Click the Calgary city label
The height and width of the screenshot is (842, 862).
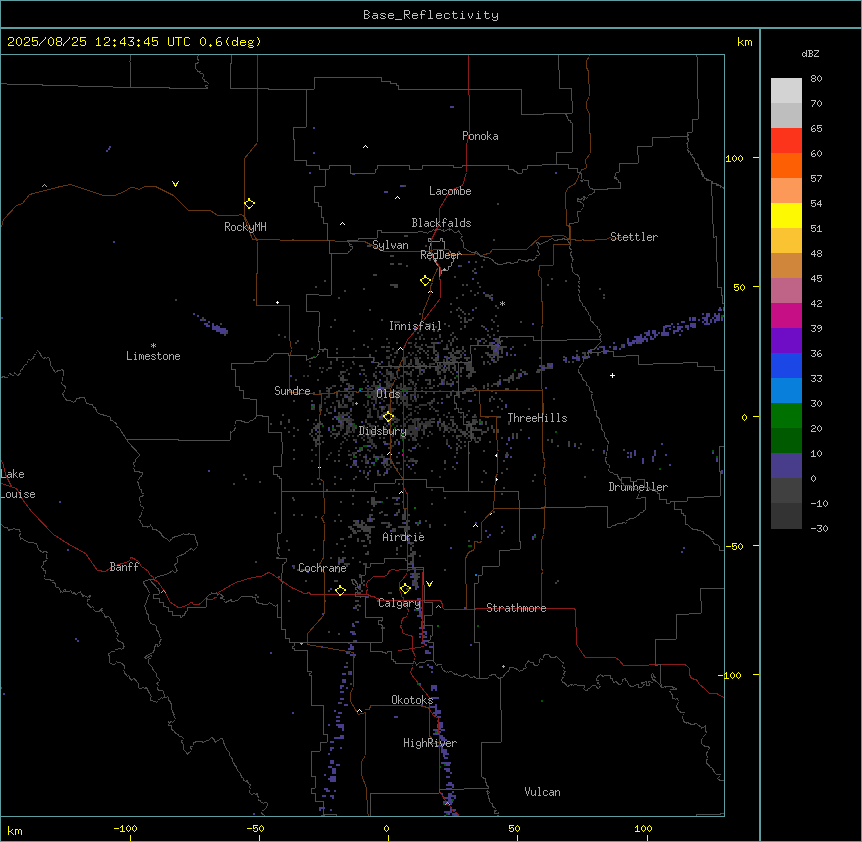coord(399,603)
